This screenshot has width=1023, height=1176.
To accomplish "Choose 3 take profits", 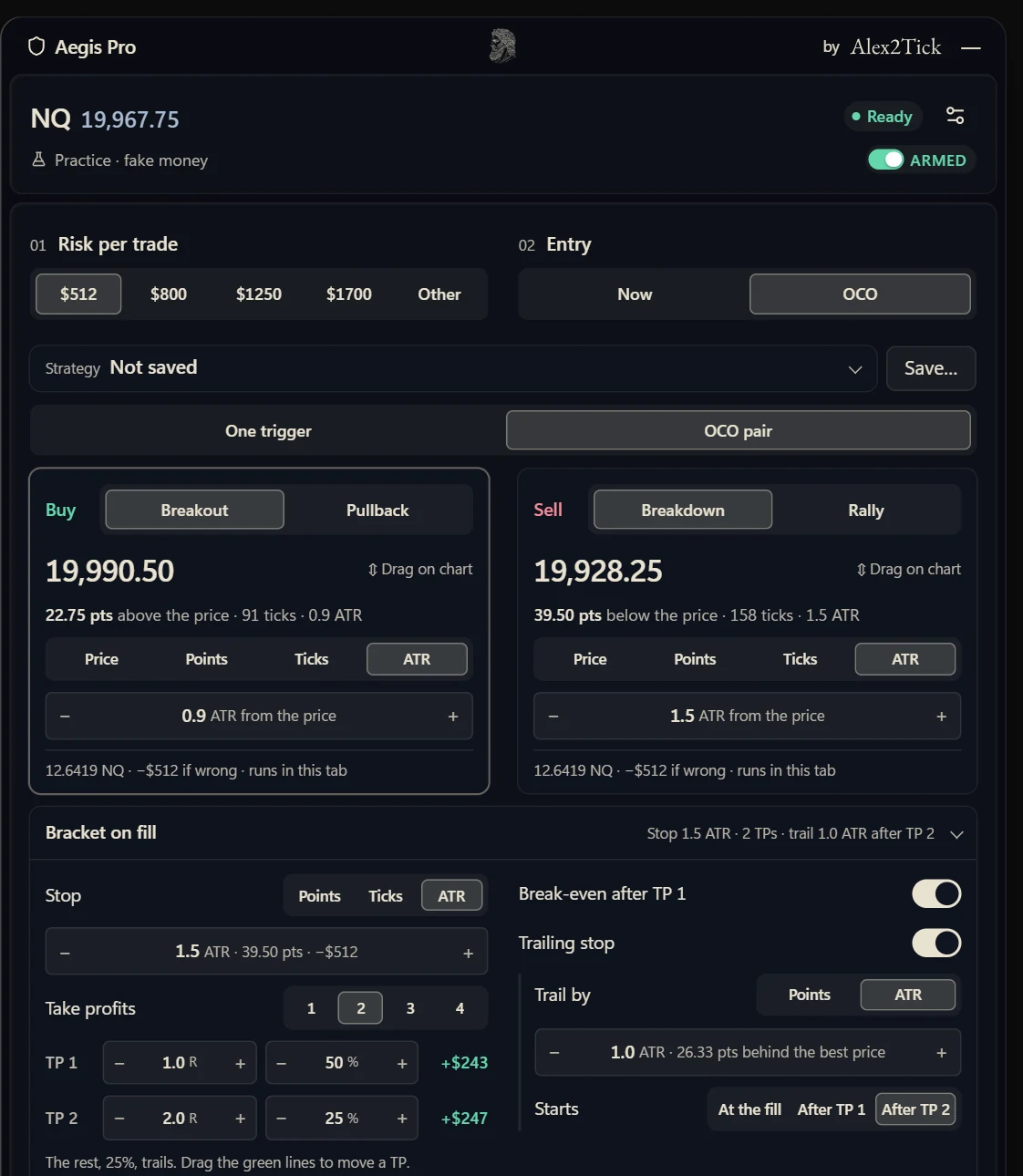I will click(x=410, y=1008).
